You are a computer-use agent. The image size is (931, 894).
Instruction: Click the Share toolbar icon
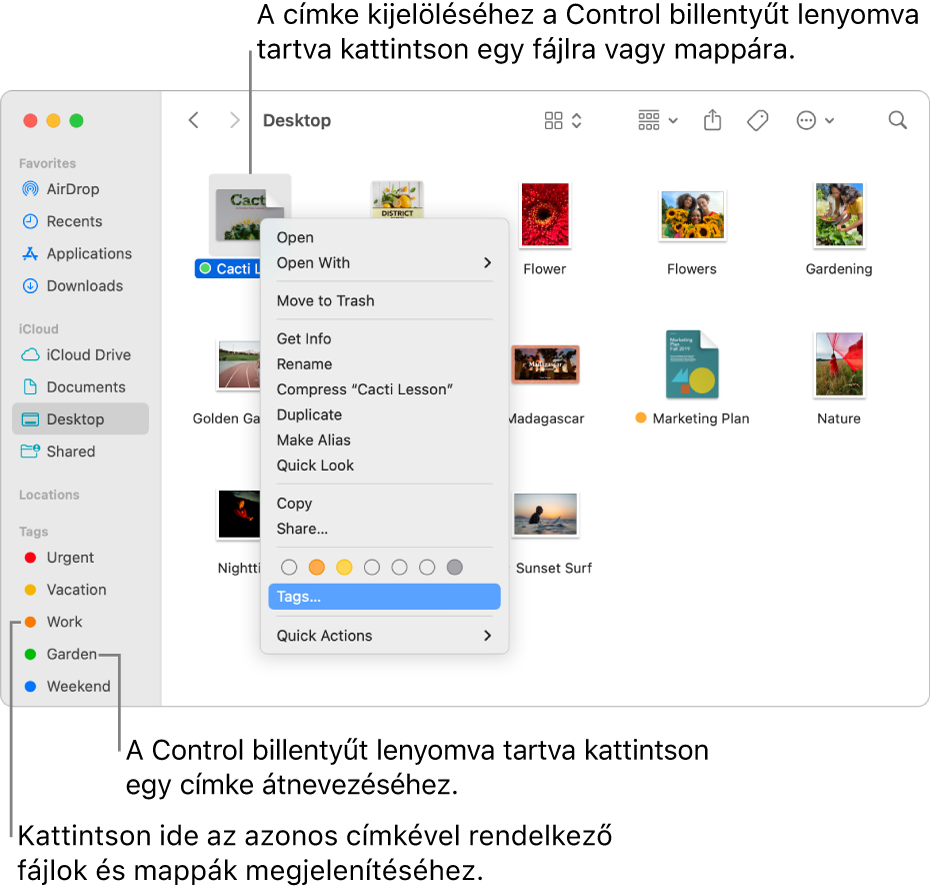(712, 120)
